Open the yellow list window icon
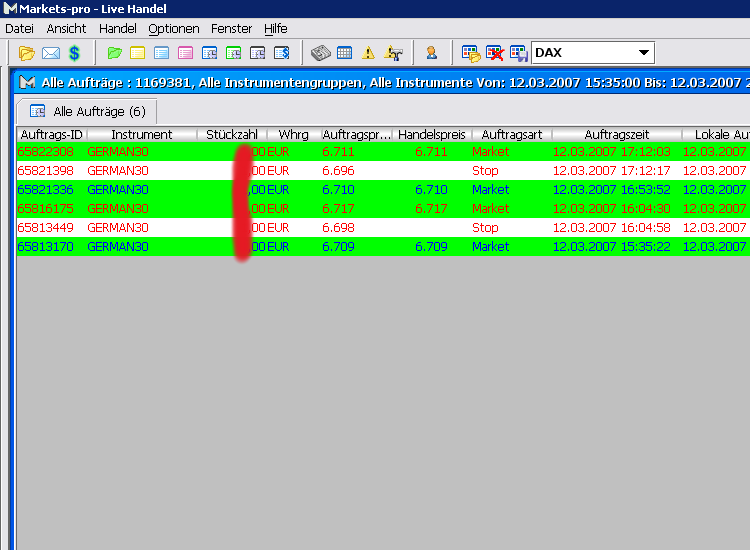 click(x=138, y=53)
